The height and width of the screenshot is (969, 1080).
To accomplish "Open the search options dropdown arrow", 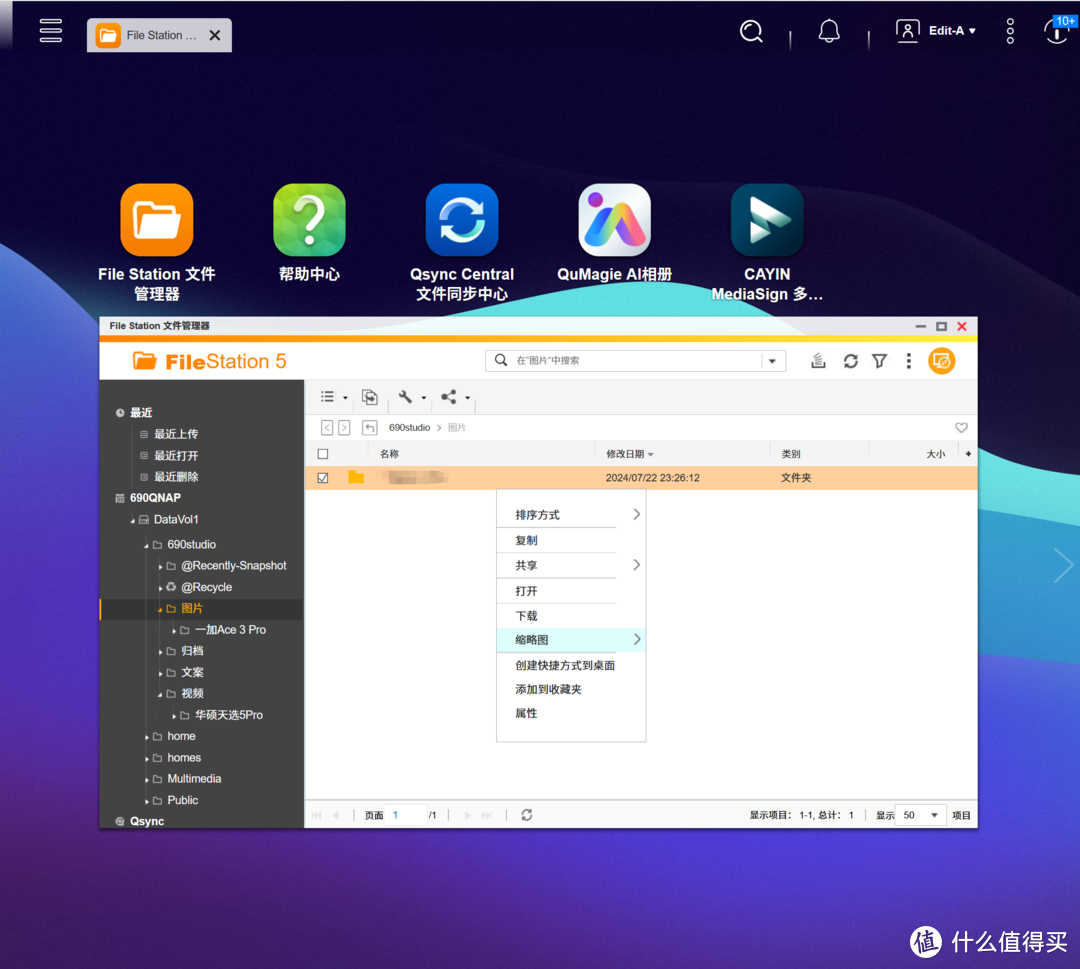I will (x=772, y=361).
